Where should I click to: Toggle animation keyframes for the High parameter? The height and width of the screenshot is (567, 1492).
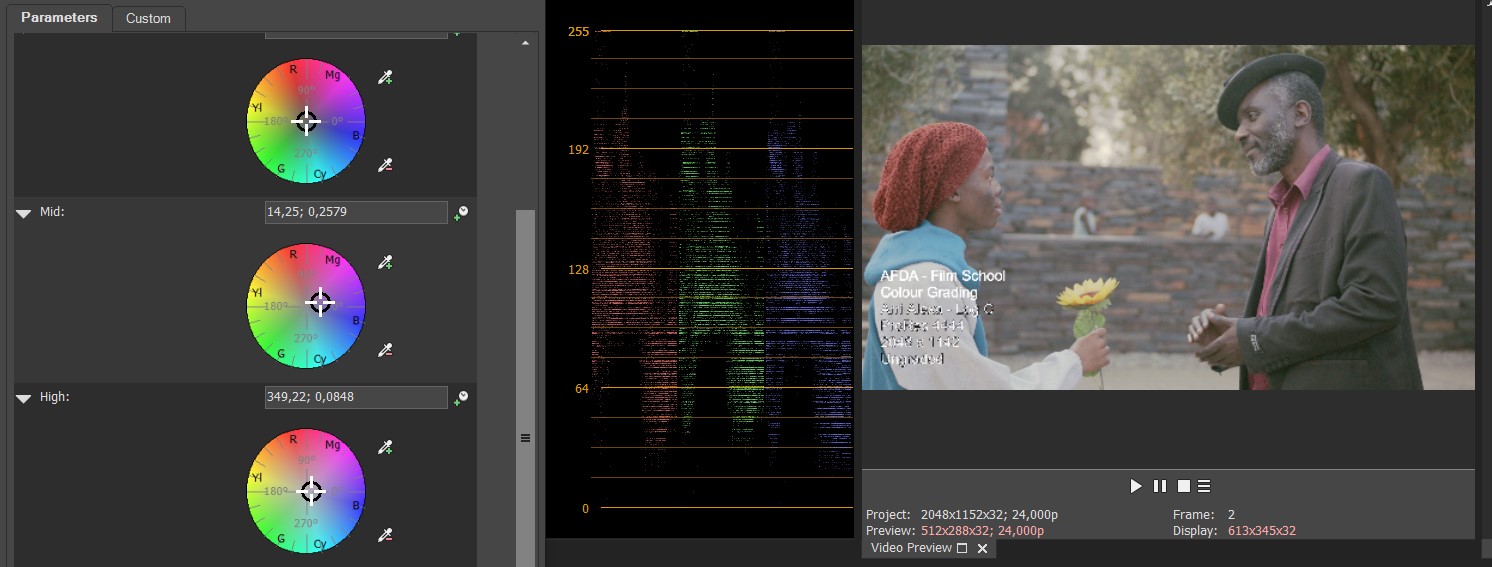(x=461, y=398)
